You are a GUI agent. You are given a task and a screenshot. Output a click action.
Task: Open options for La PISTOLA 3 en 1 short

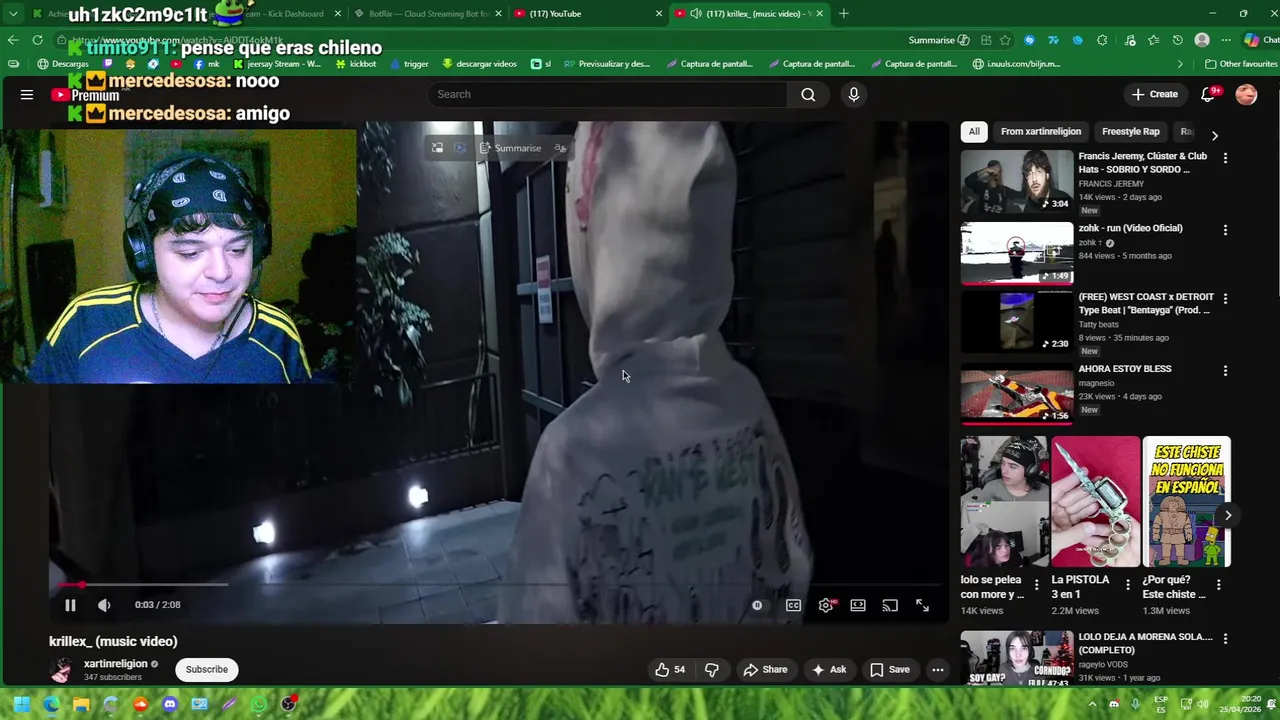pyautogui.click(x=1128, y=585)
